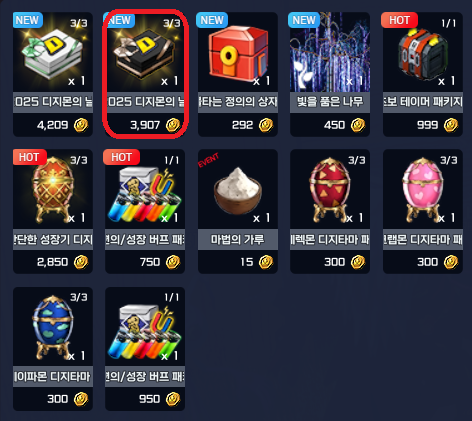Image resolution: width=472 pixels, height=421 pixels.
Task: Select the red triangle-patterned DigiTama egg
Action: (x=330, y=211)
